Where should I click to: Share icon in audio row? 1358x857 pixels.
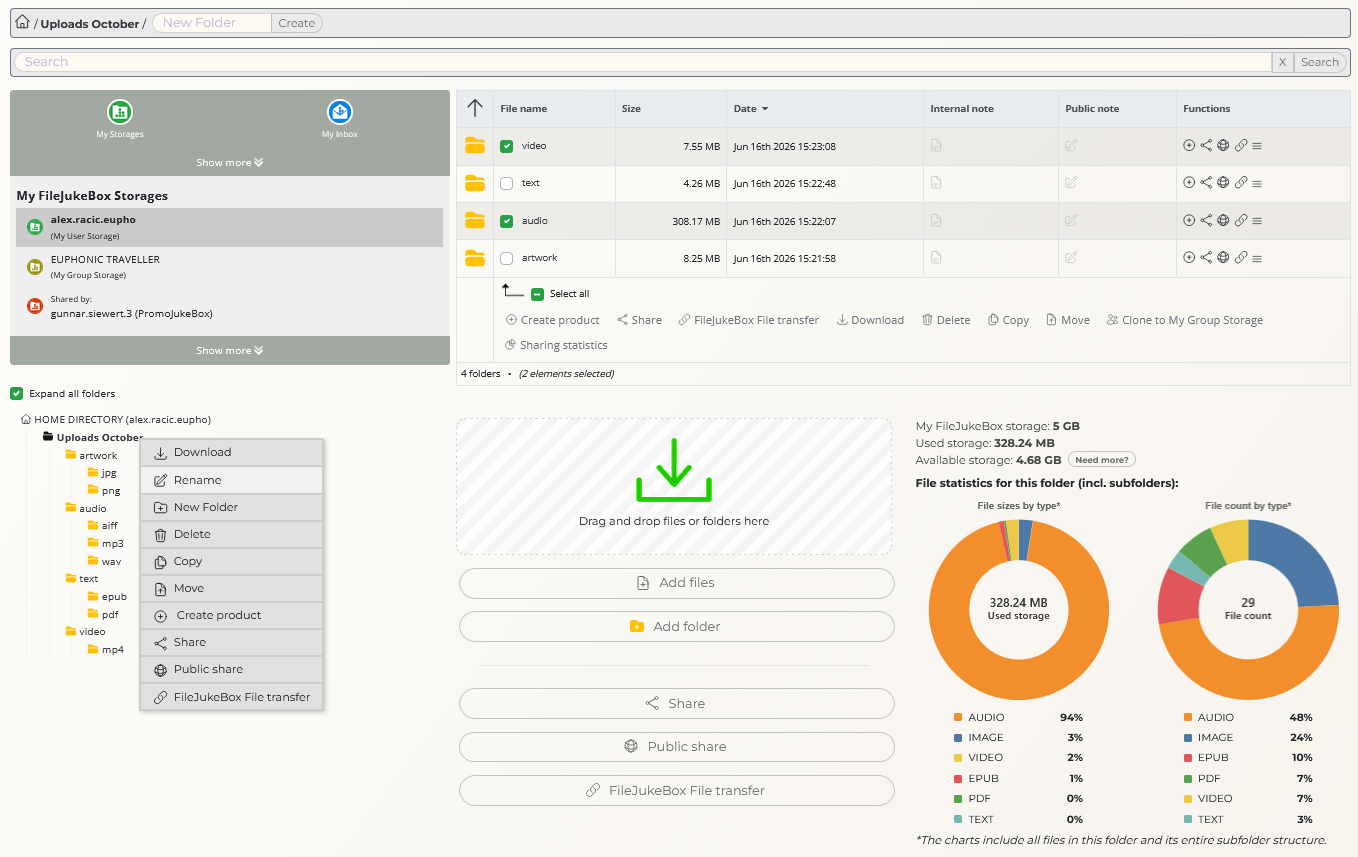pyautogui.click(x=1206, y=221)
